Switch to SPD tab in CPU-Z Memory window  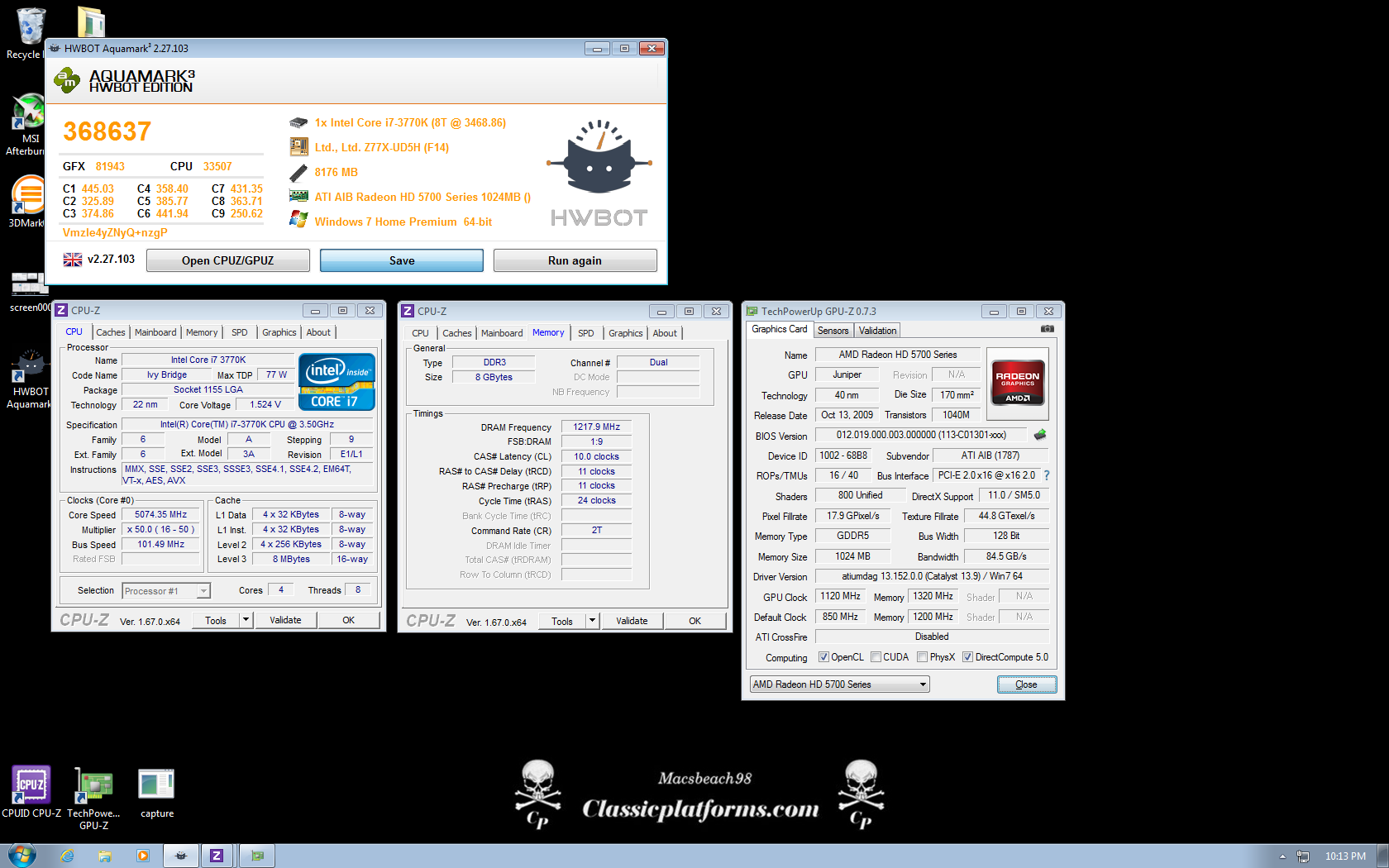586,333
